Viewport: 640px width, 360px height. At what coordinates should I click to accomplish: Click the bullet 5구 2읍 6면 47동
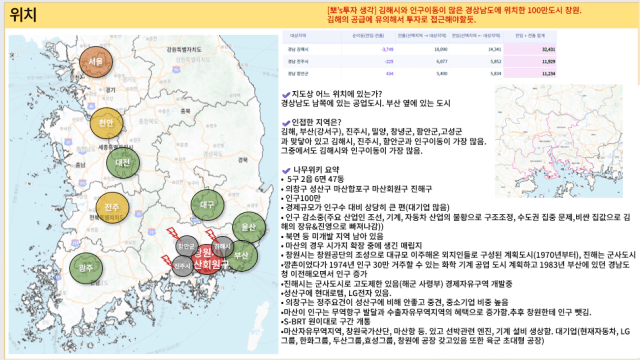coord(312,179)
